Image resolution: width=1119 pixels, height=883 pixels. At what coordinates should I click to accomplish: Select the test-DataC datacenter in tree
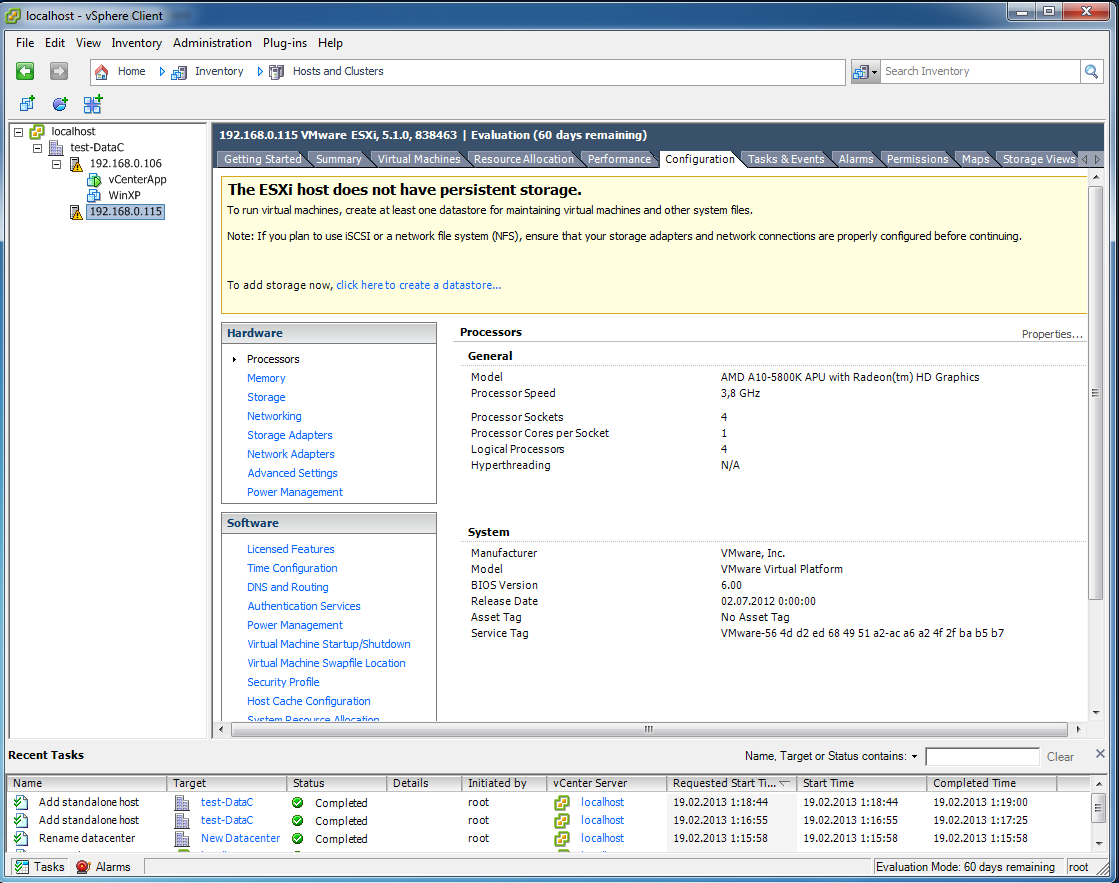pyautogui.click(x=96, y=147)
